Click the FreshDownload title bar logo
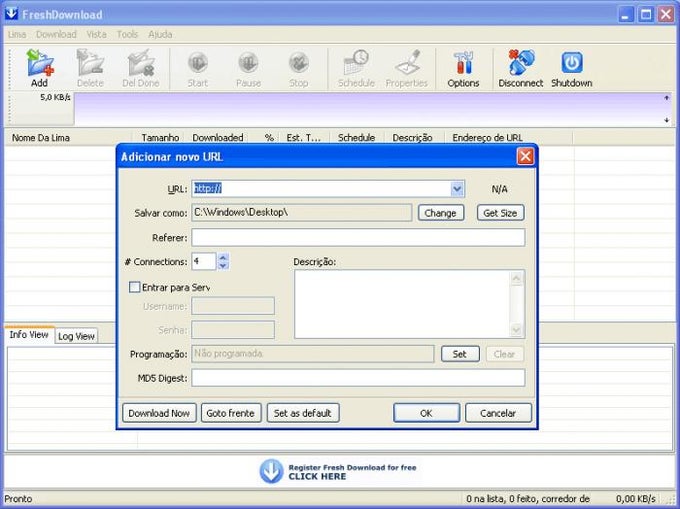Image resolution: width=680 pixels, height=509 pixels. [11, 14]
